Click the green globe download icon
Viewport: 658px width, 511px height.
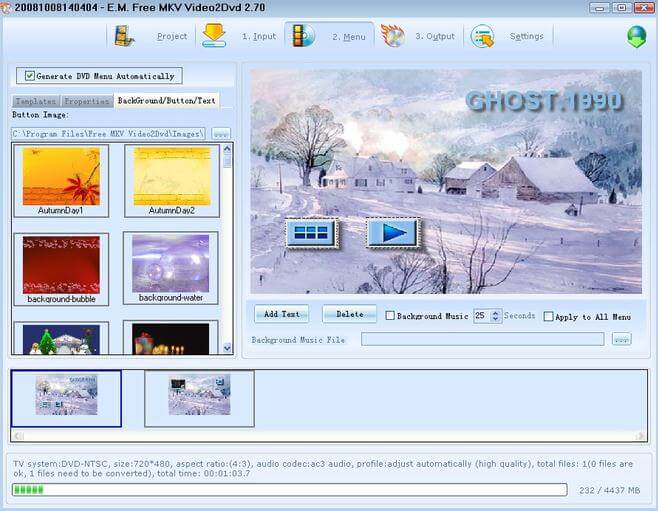click(636, 37)
